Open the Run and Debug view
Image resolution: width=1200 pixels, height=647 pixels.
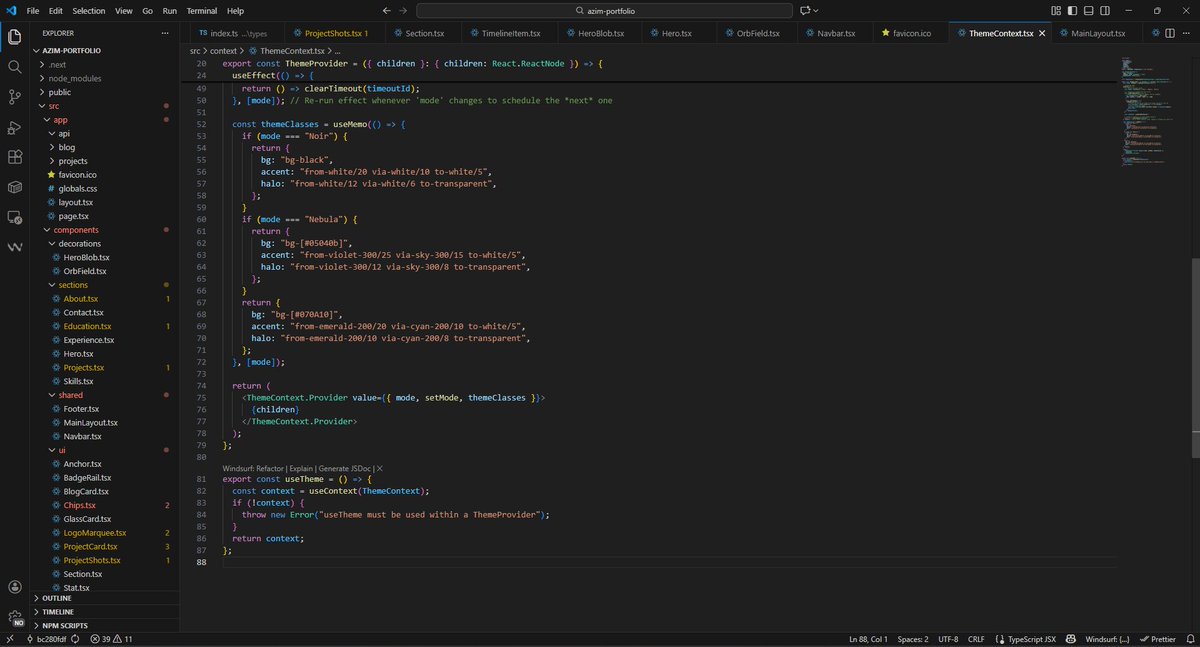tap(15, 127)
